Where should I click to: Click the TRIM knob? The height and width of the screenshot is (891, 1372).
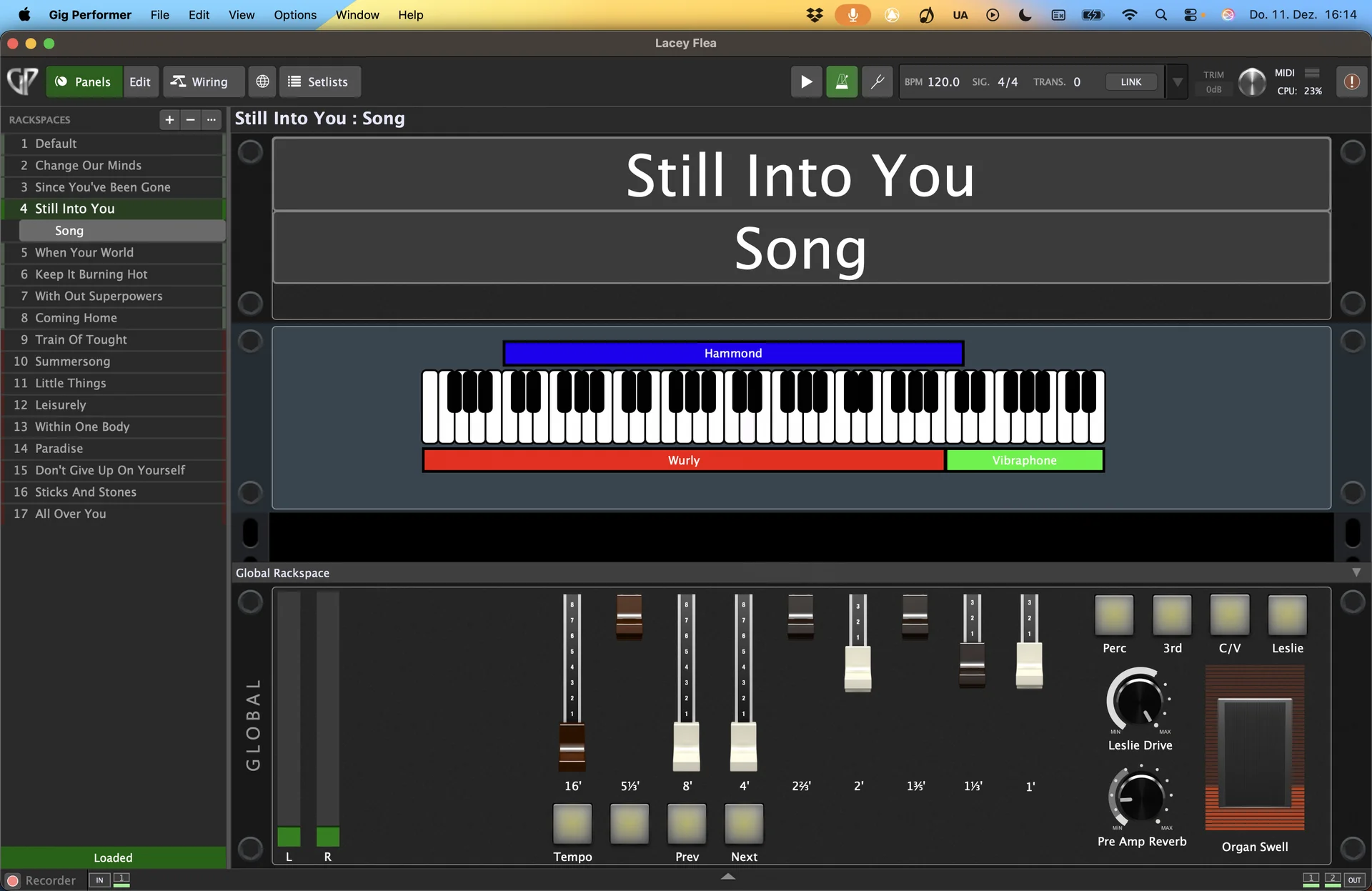tap(1251, 81)
